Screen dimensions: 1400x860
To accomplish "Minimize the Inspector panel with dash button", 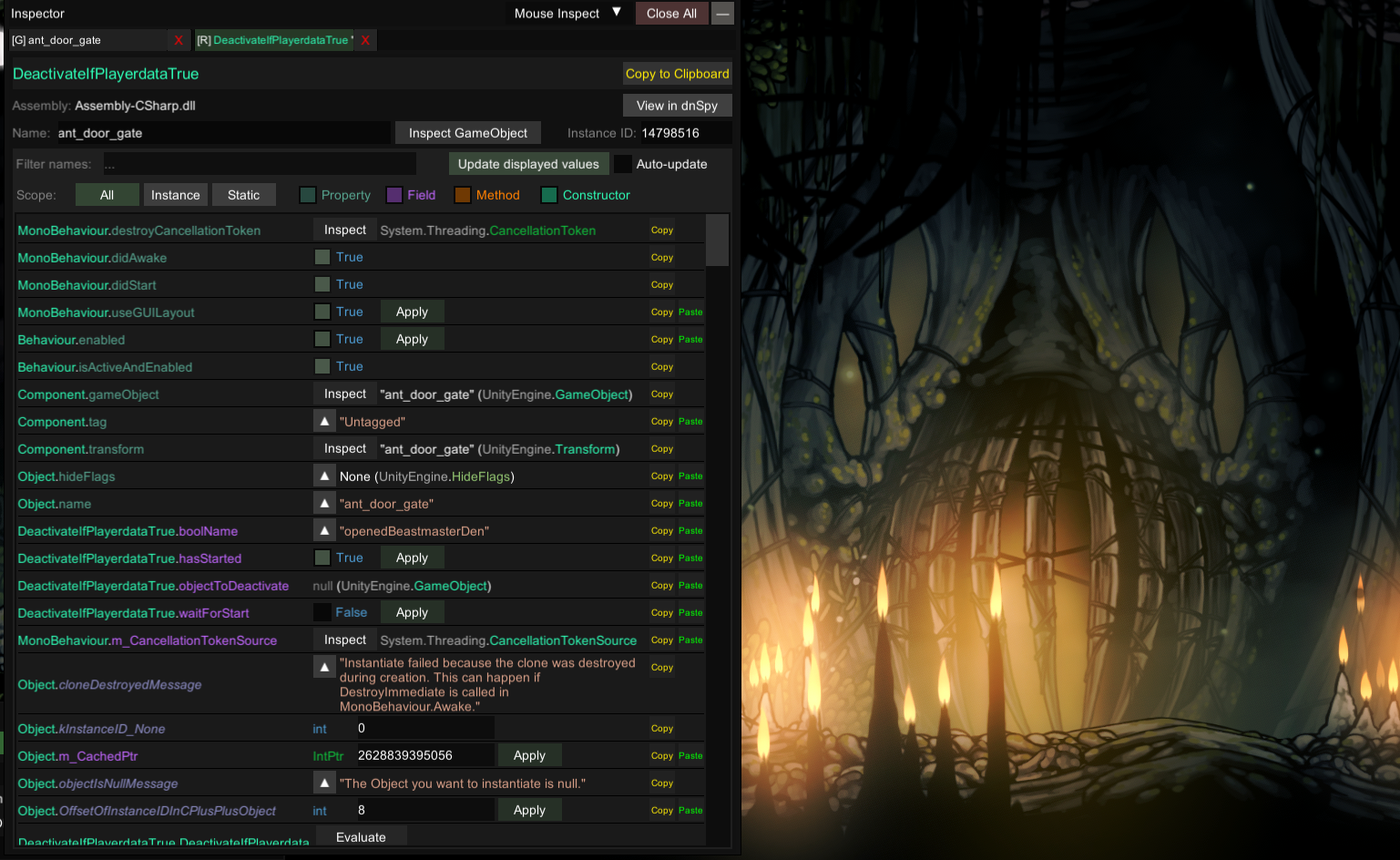I will click(x=722, y=14).
